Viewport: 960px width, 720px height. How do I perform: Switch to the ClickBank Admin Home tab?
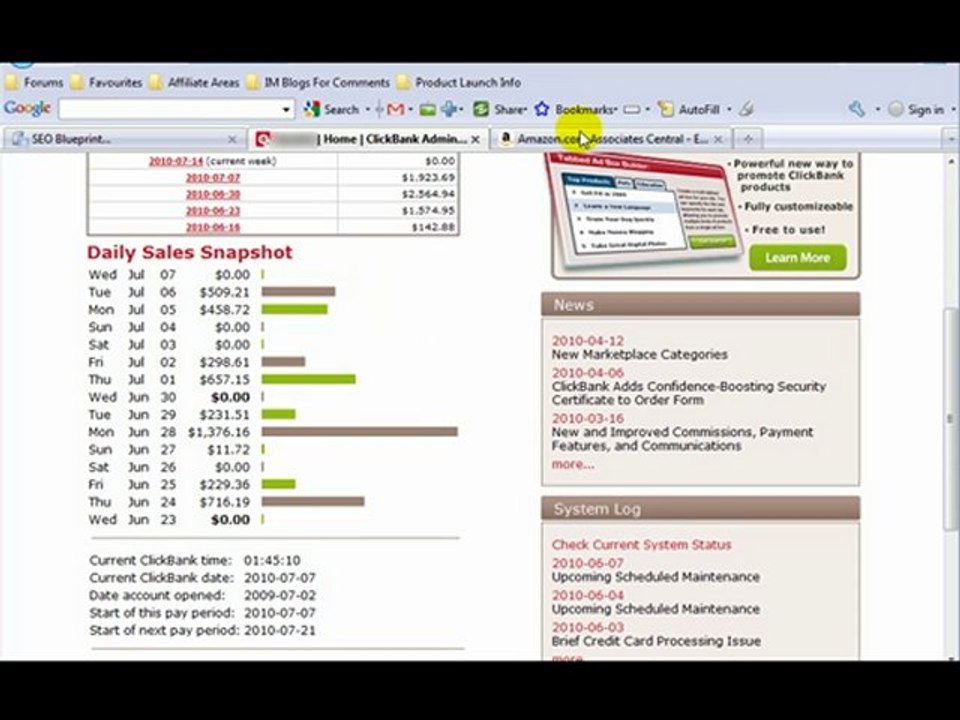367,139
